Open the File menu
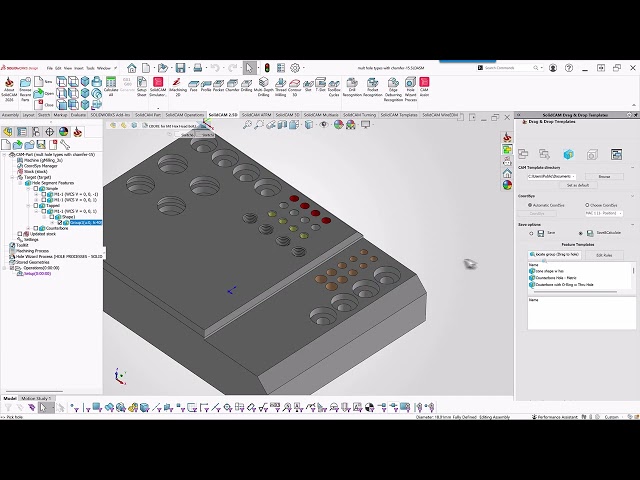 click(49, 68)
